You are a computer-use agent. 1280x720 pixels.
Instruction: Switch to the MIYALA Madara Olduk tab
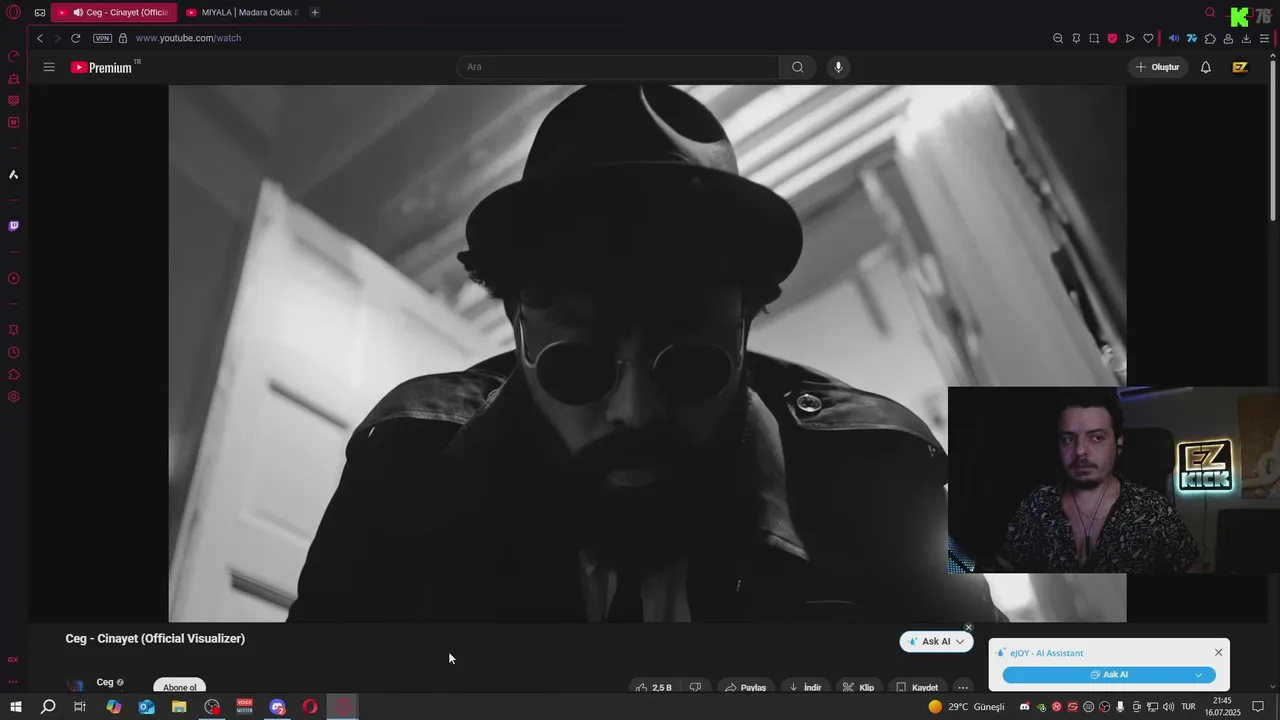242,12
